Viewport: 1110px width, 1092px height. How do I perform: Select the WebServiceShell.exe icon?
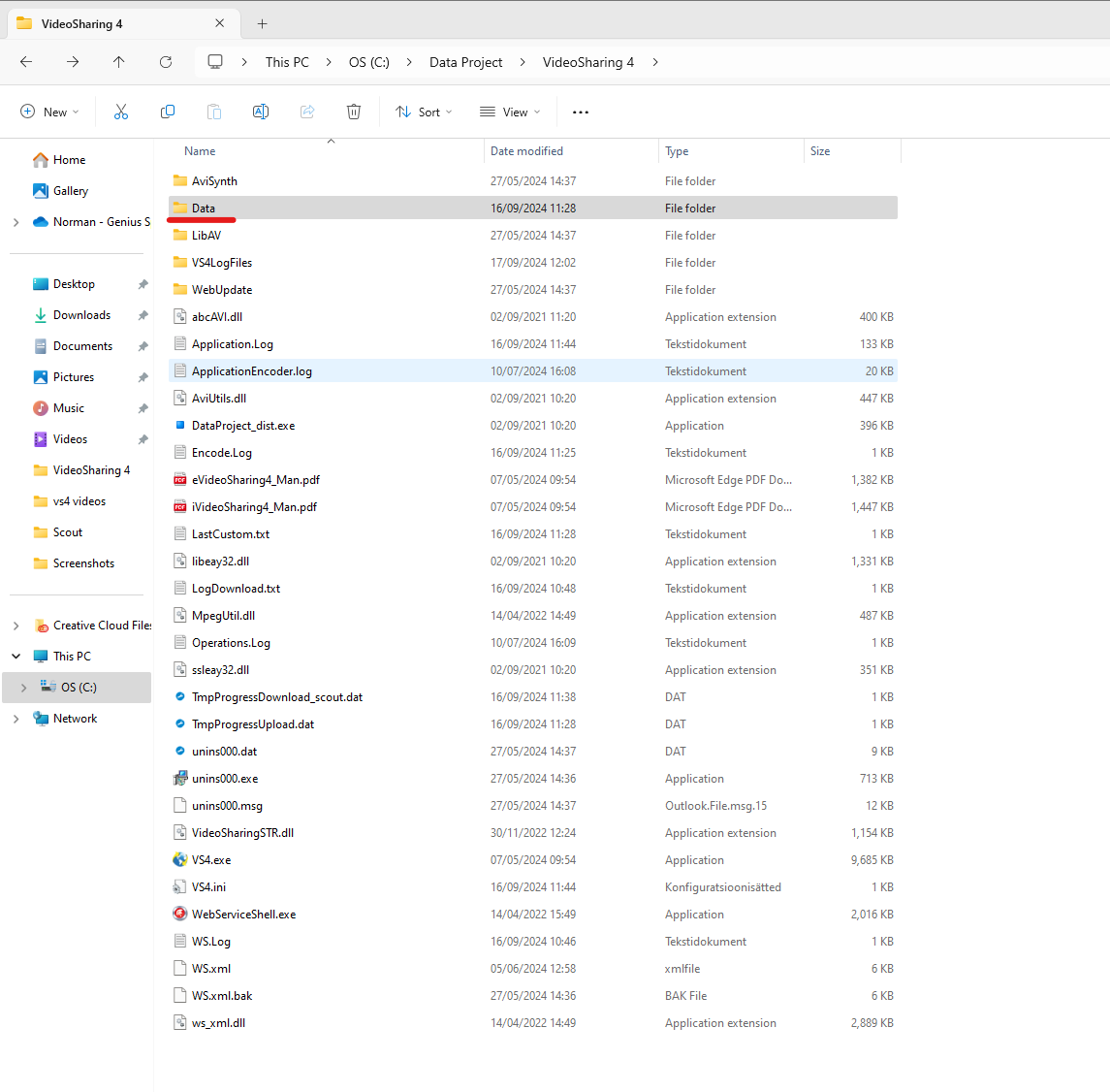[x=179, y=914]
